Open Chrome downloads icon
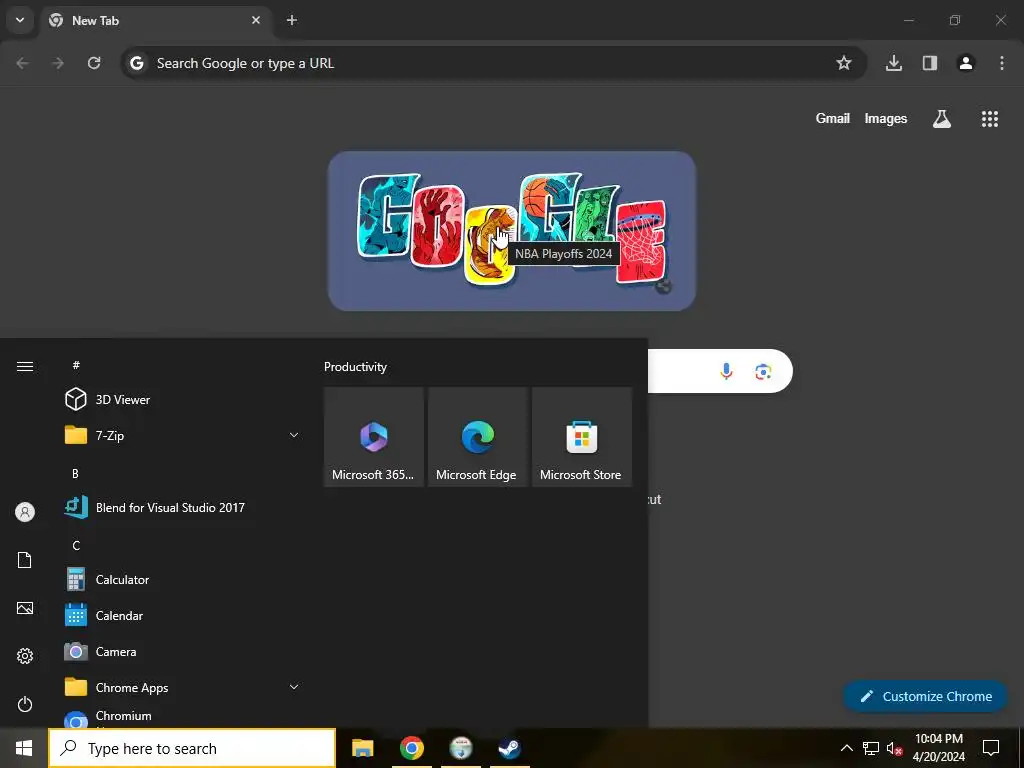The image size is (1024, 768). [x=894, y=63]
